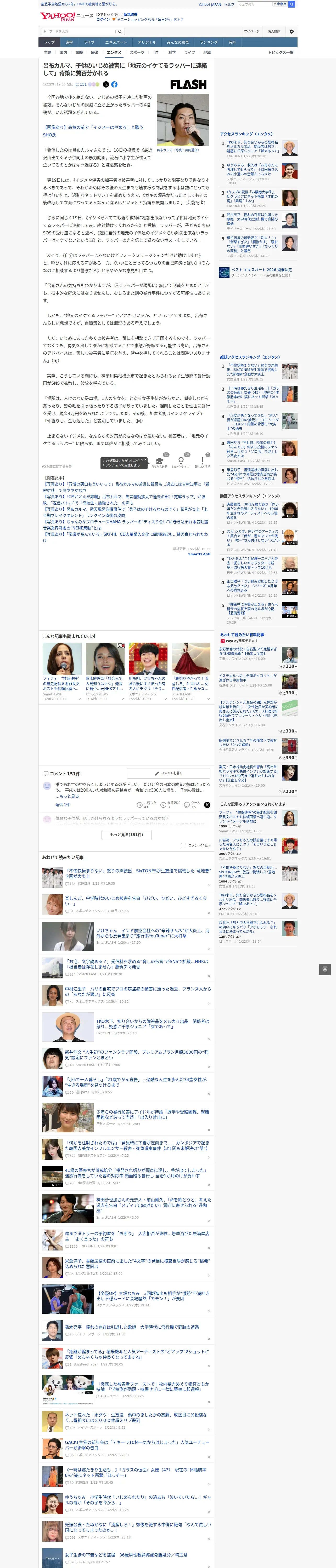The image size is (336, 1568).
Task: Close the reaction prompt tooltip
Action: tap(145, 460)
